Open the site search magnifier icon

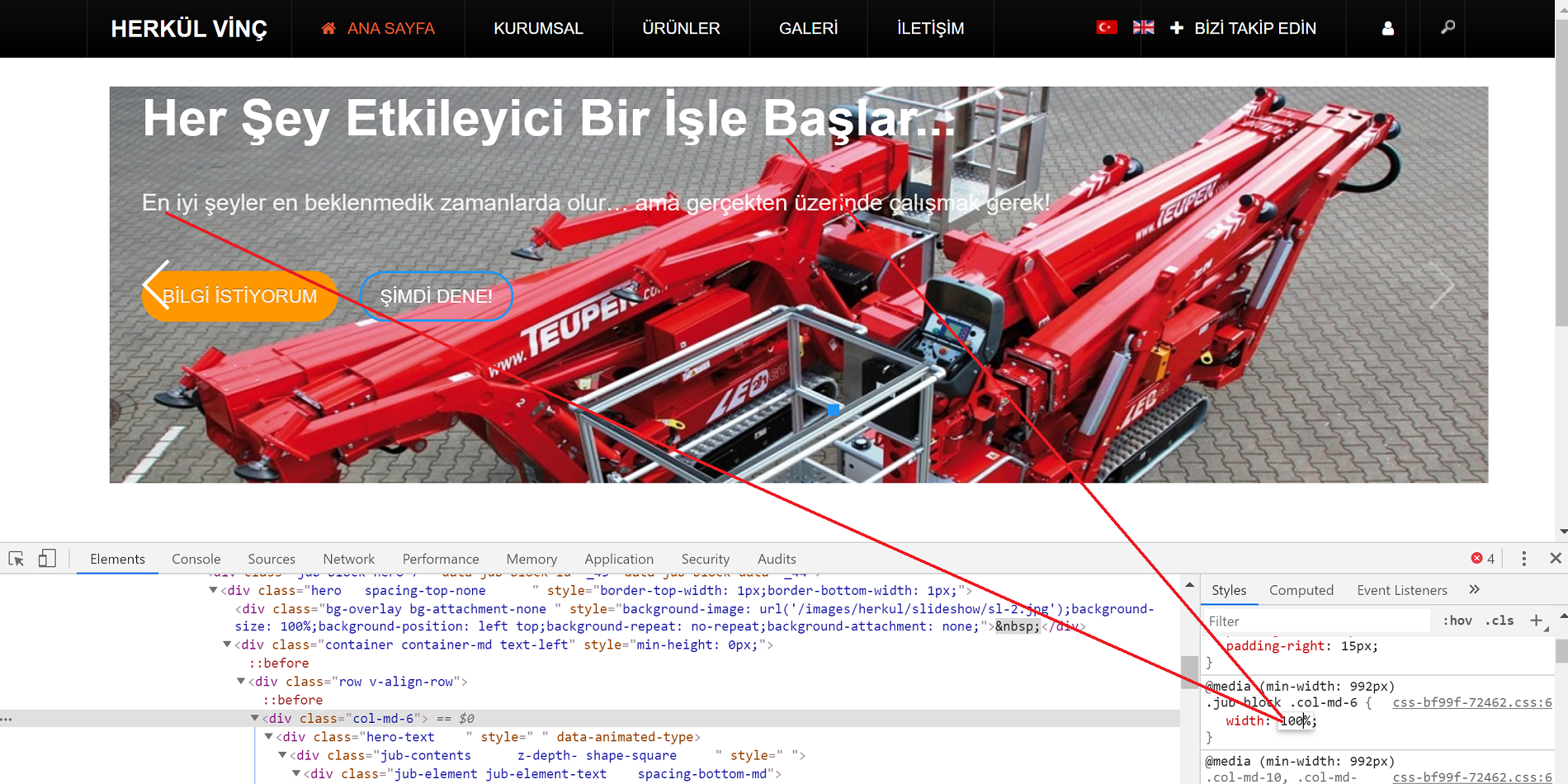click(x=1448, y=28)
